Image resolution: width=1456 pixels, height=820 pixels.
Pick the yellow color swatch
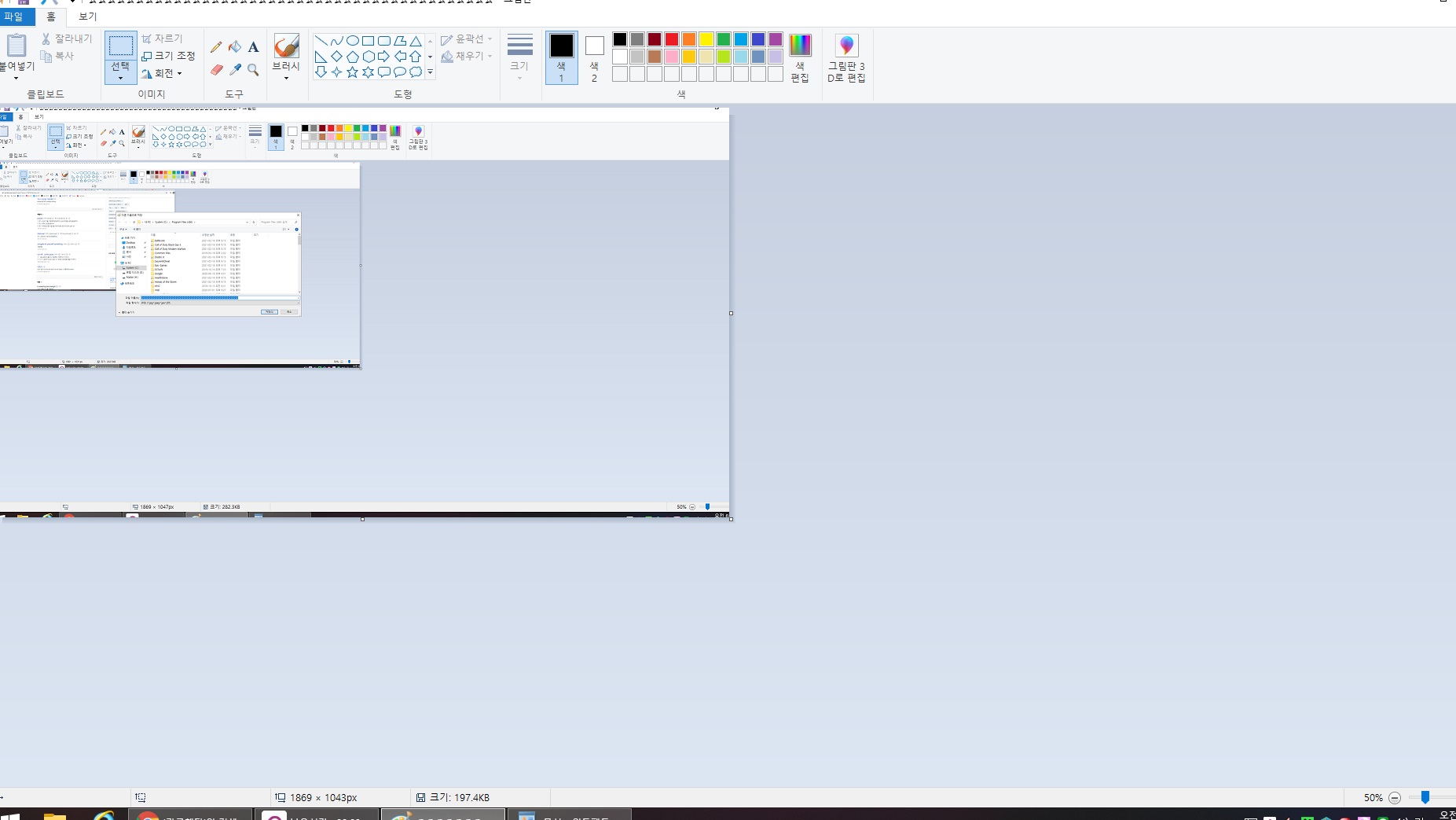[x=706, y=39]
